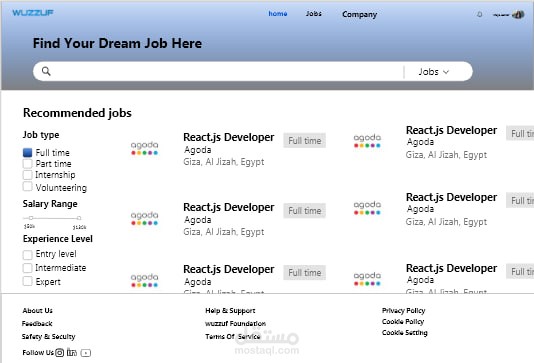534x363 pixels.
Task: Open the About Us footer link
Action: 37,311
